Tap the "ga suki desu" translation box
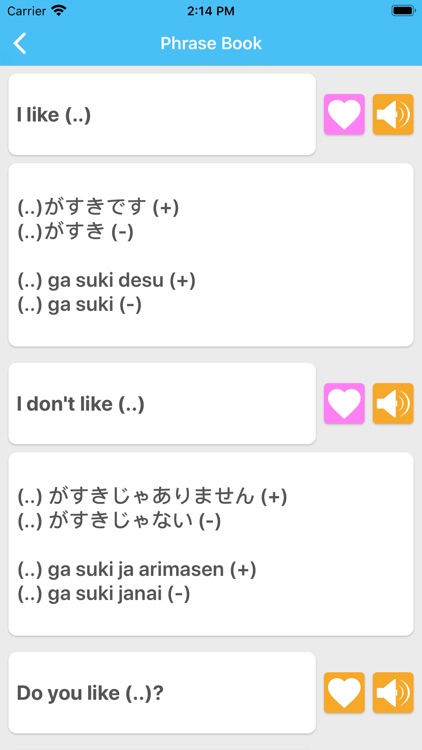The image size is (422, 750). [211, 255]
